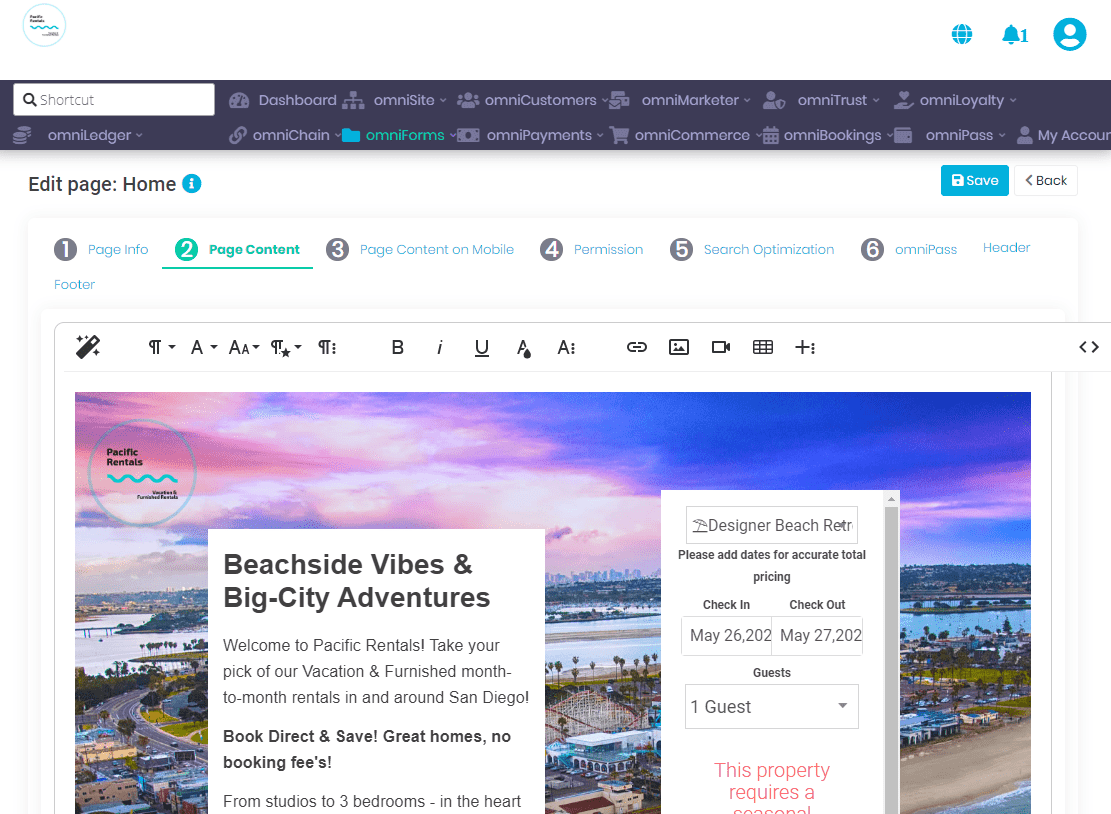
Task: Open the More tools plus icon
Action: click(x=806, y=347)
